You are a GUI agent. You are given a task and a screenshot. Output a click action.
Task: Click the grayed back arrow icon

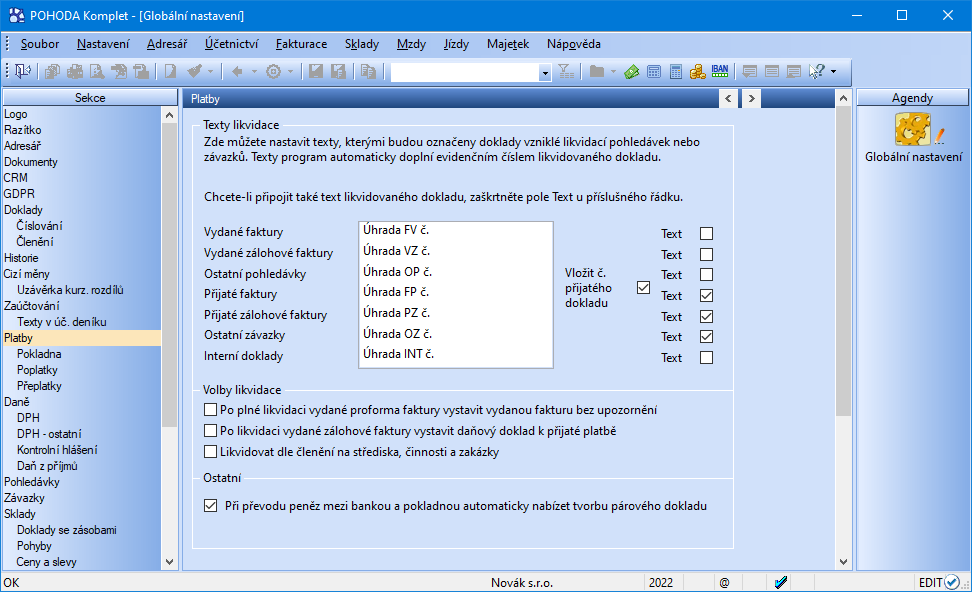click(x=237, y=72)
